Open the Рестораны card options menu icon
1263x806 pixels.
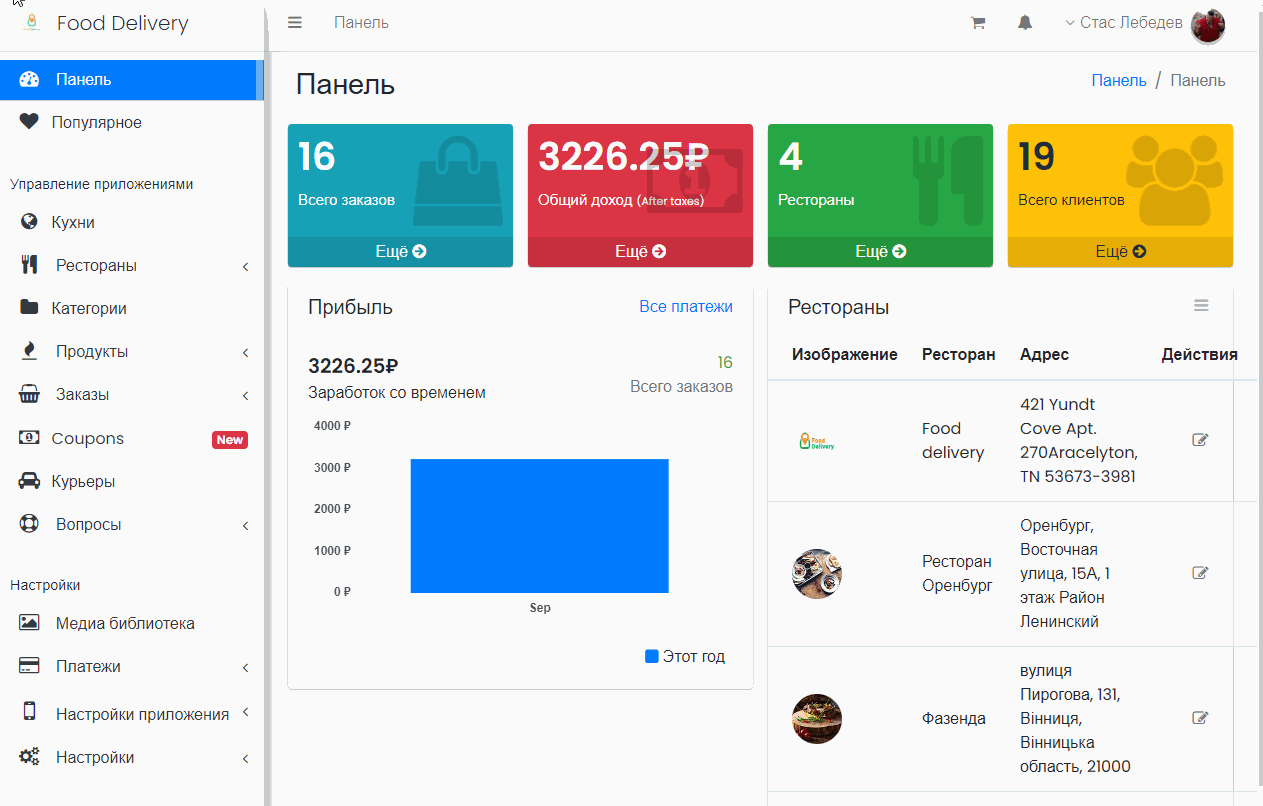click(x=1201, y=306)
